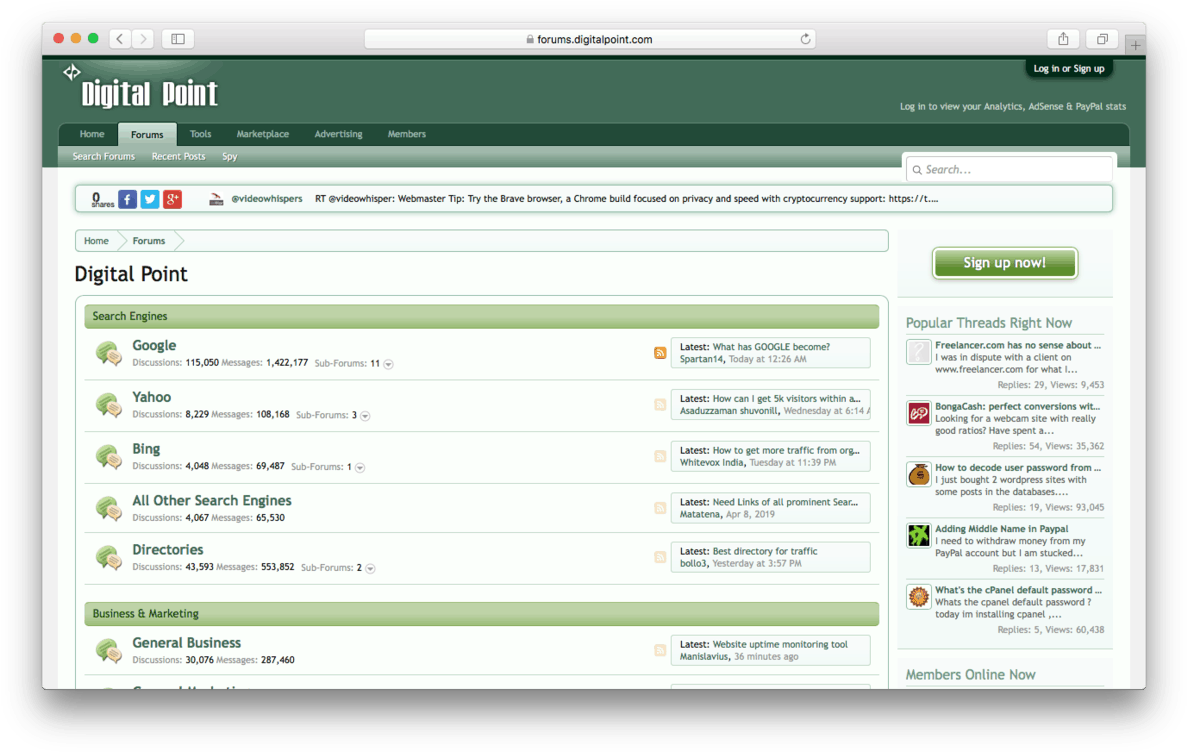This screenshot has width=1187, height=752.
Task: Open Safari's show all tabs icon
Action: click(x=1101, y=39)
